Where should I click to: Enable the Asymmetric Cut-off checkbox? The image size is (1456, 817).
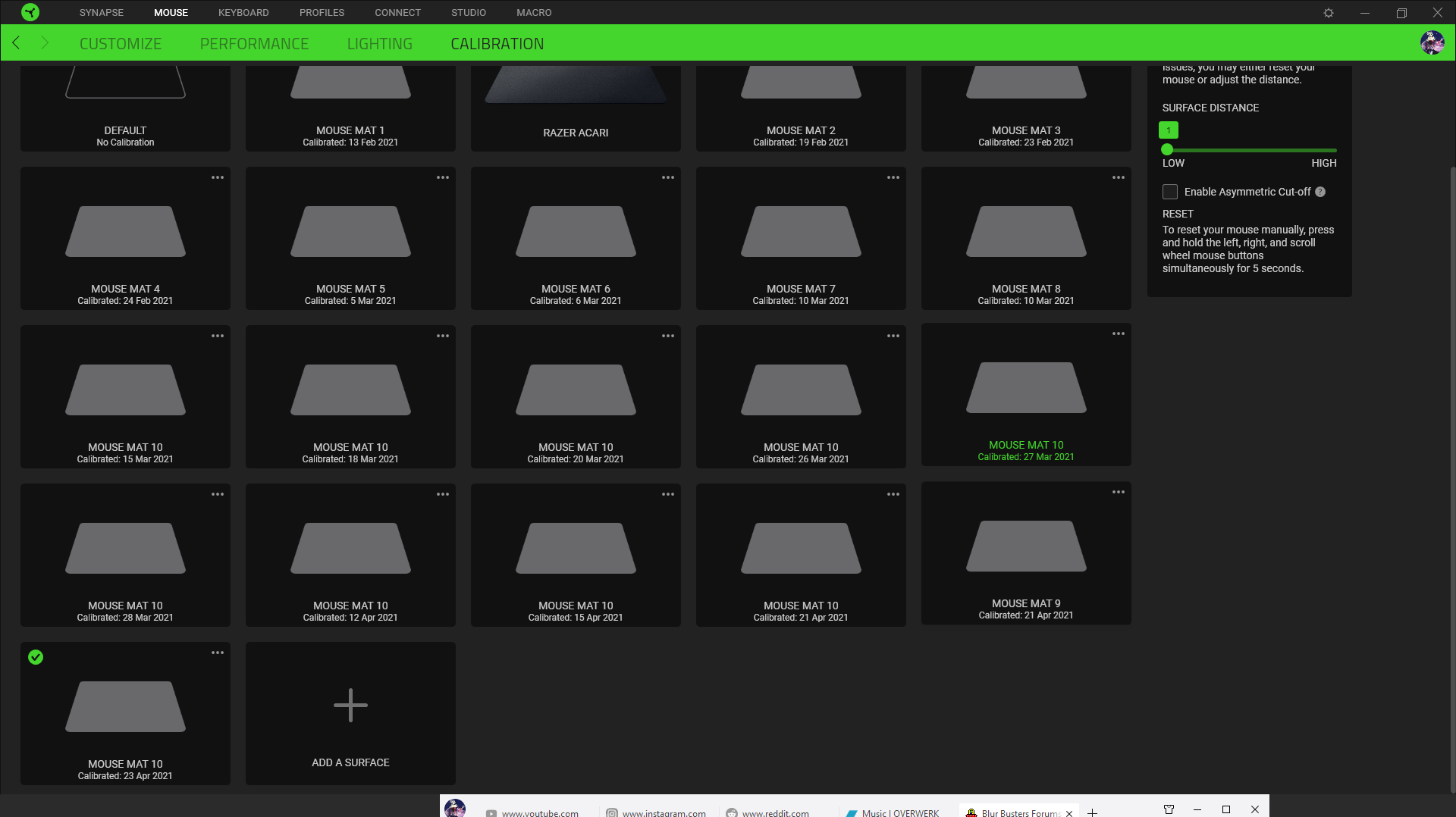point(1170,192)
